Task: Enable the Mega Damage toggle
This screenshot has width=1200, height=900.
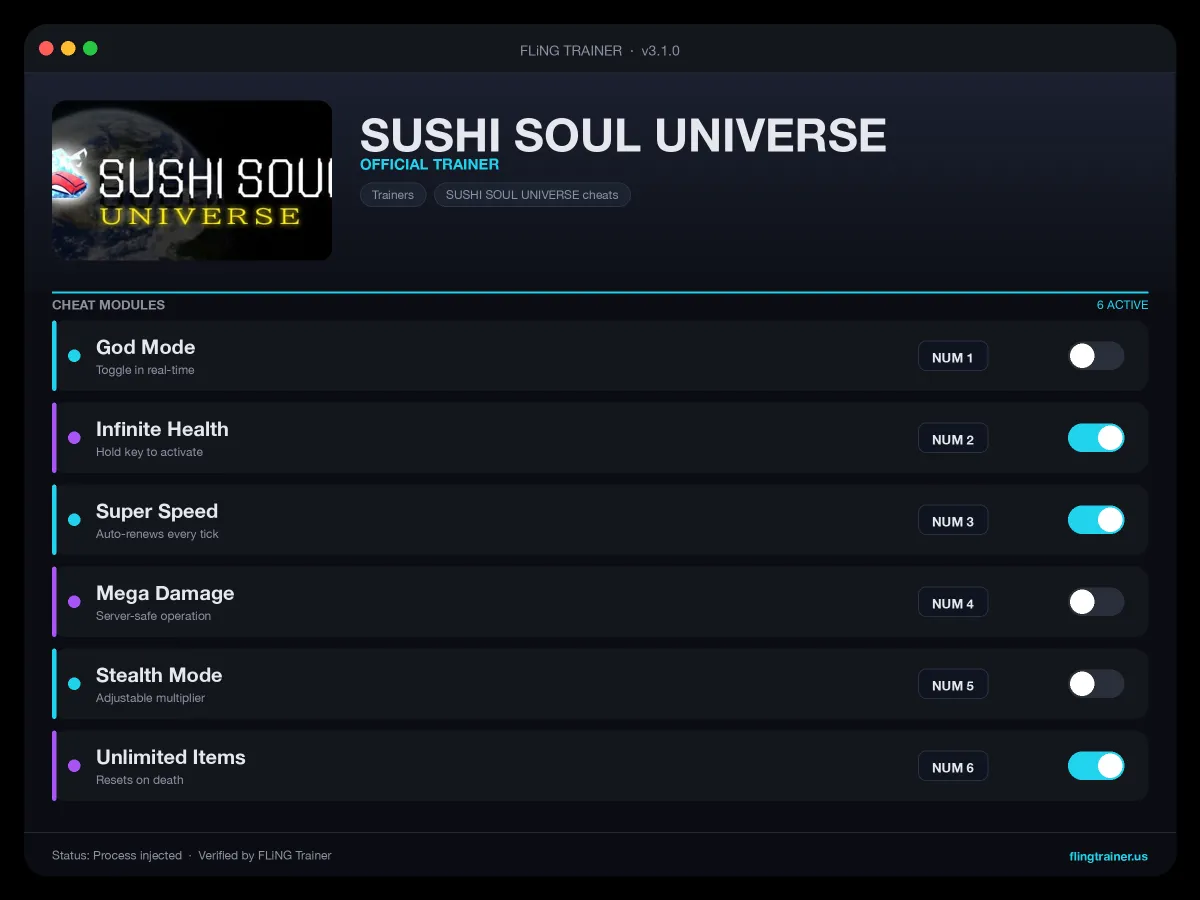Action: coord(1096,602)
